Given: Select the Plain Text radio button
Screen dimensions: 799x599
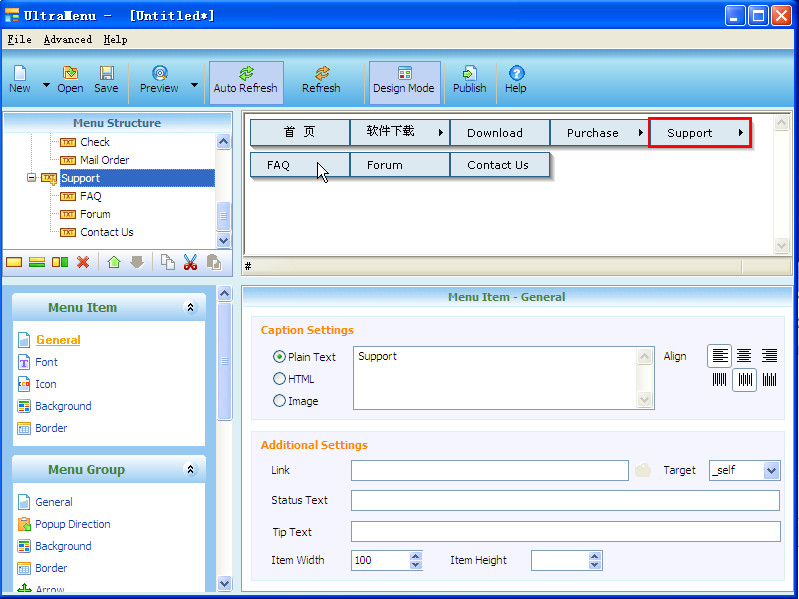Looking at the screenshot, I should point(279,357).
